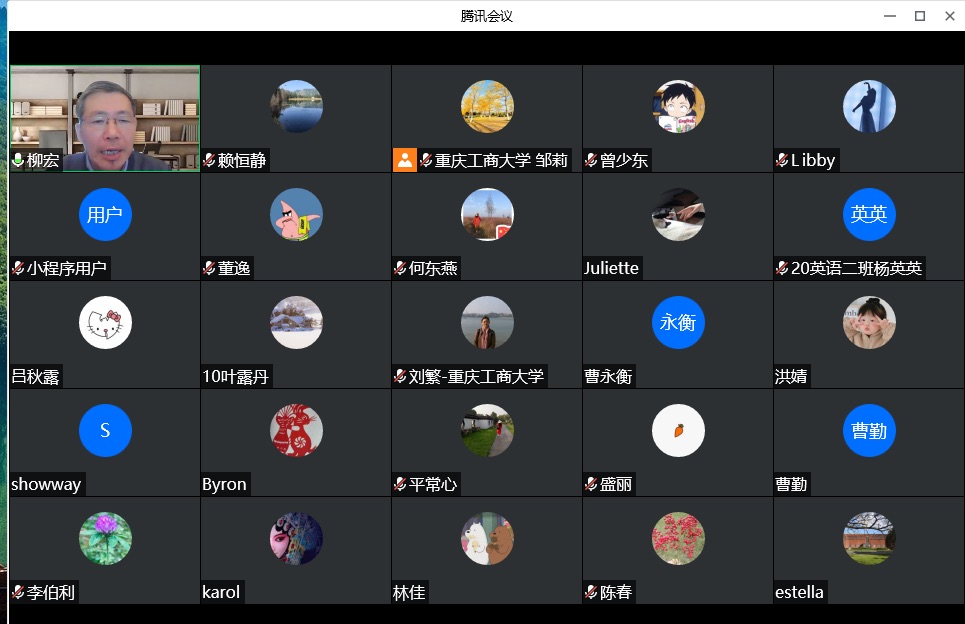Click the muted mic icon next to 曾少东

[x=591, y=161]
